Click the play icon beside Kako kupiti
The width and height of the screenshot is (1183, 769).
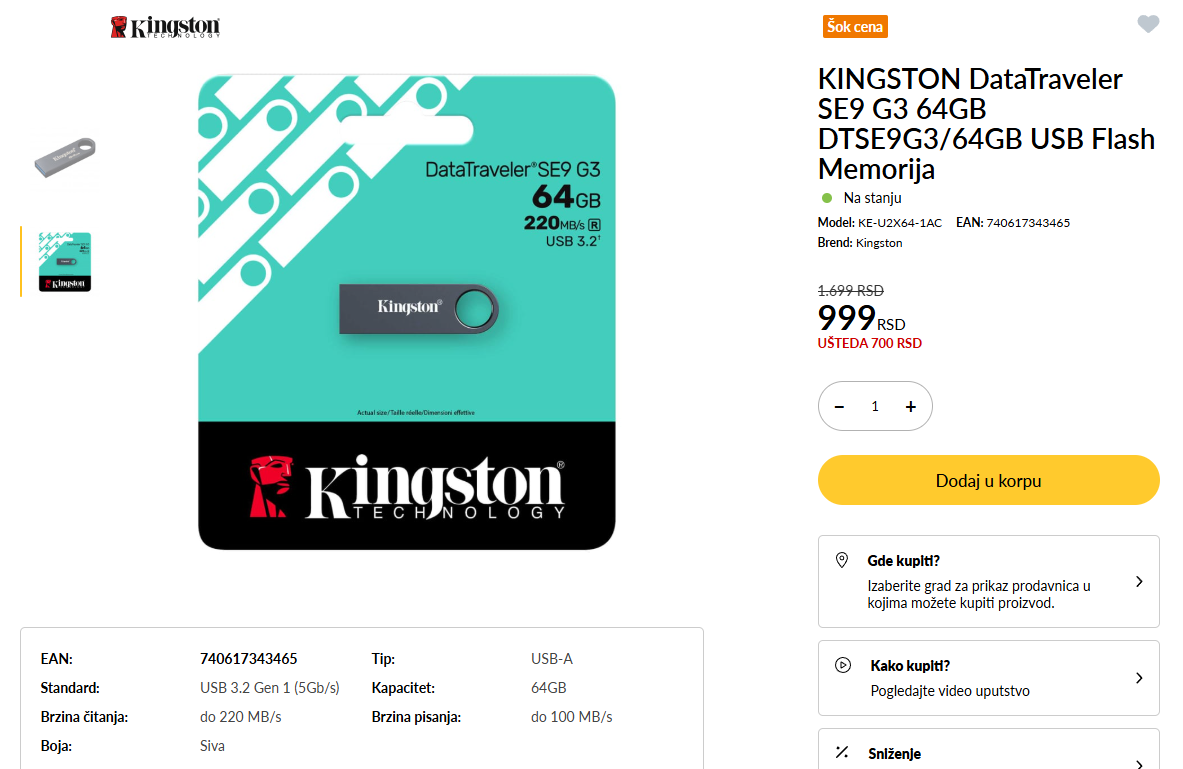click(843, 665)
